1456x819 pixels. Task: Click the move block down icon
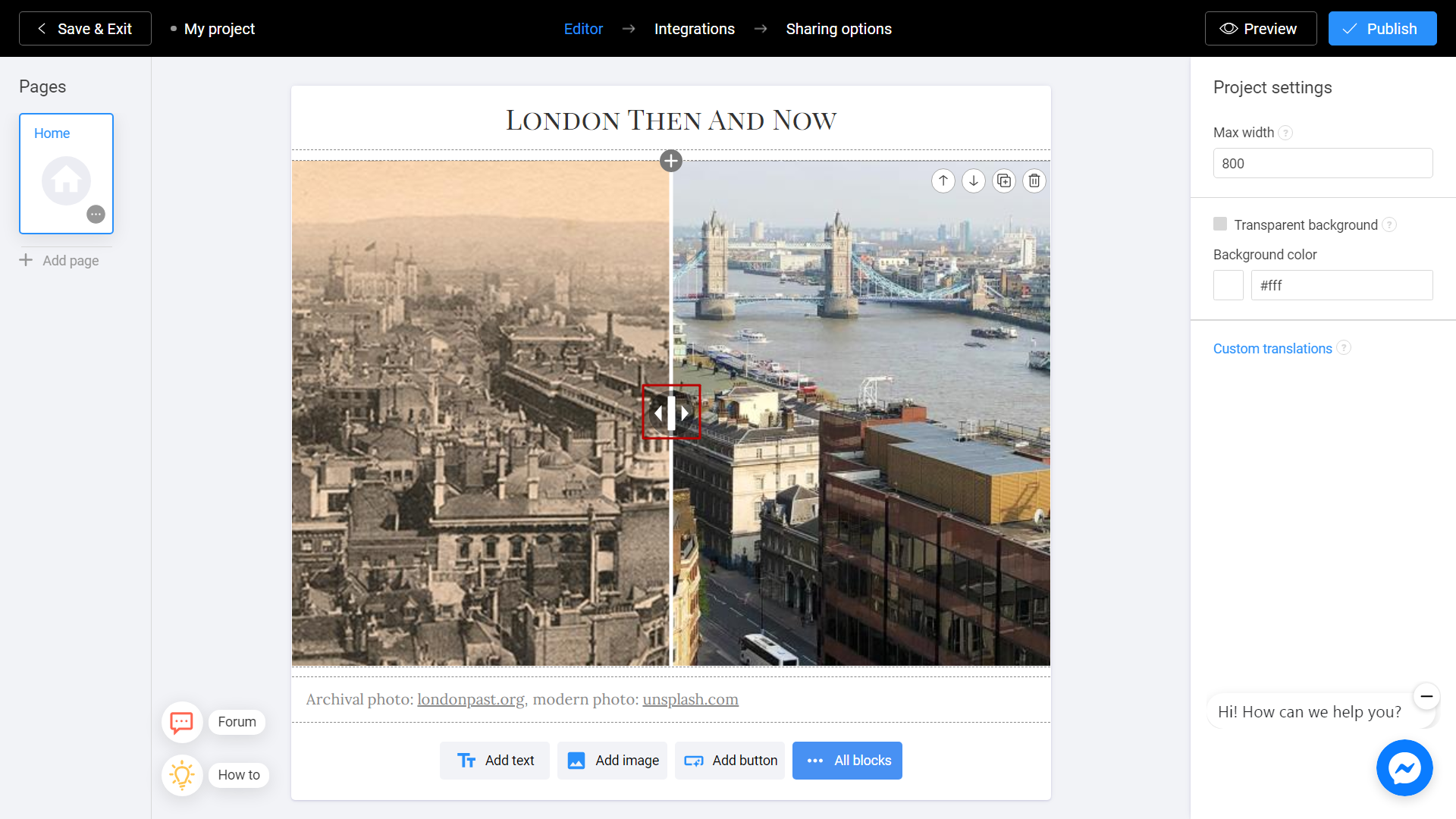coord(973,180)
